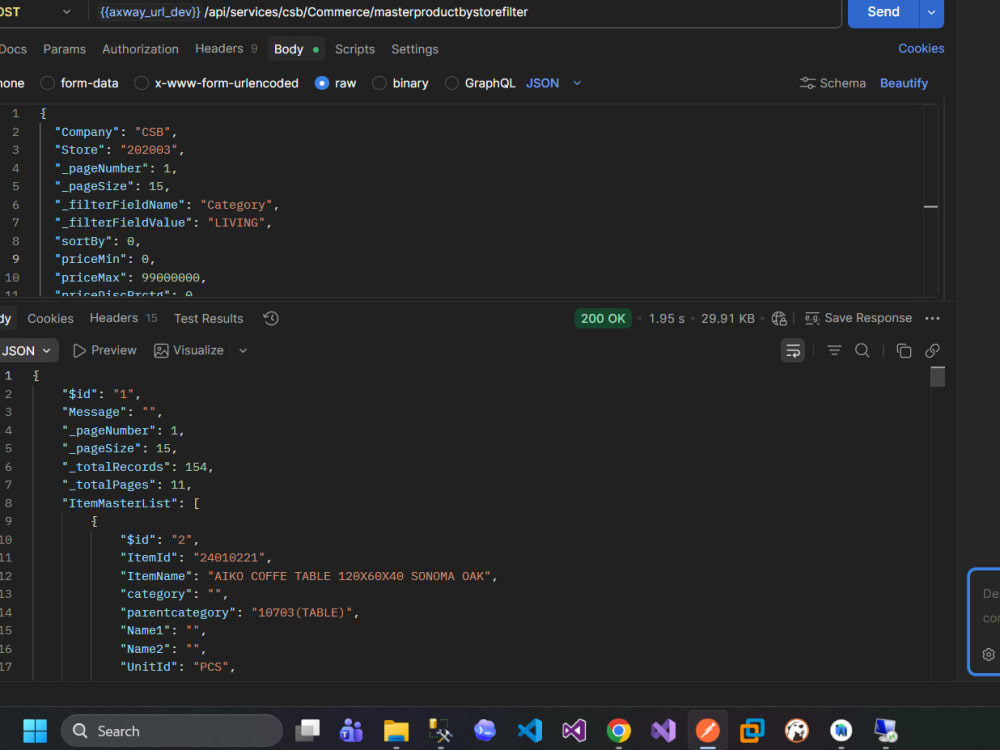Open the Send button dropdown arrow
Image resolution: width=1000 pixels, height=750 pixels.
tap(932, 12)
